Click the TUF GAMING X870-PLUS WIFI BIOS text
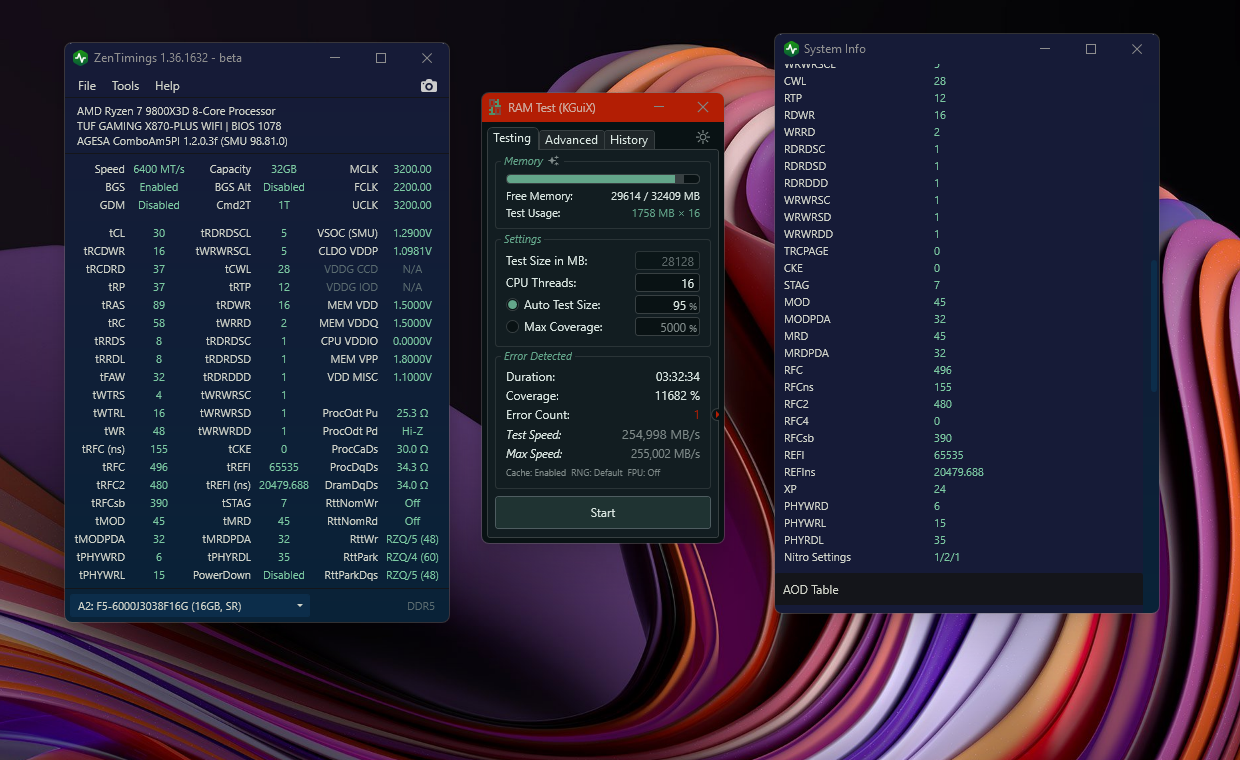 click(179, 127)
